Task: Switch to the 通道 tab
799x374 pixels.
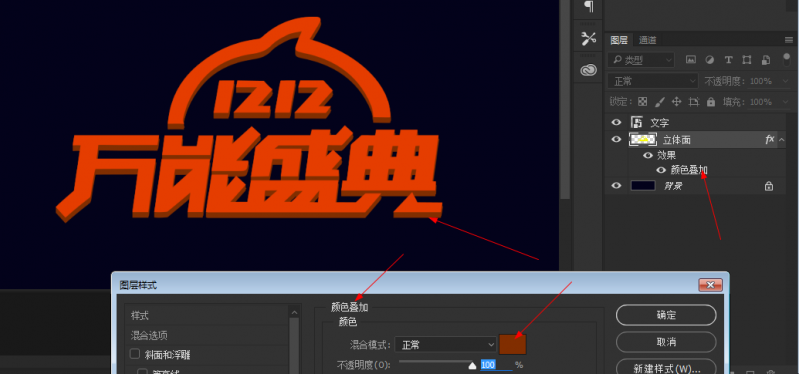Action: (x=648, y=40)
